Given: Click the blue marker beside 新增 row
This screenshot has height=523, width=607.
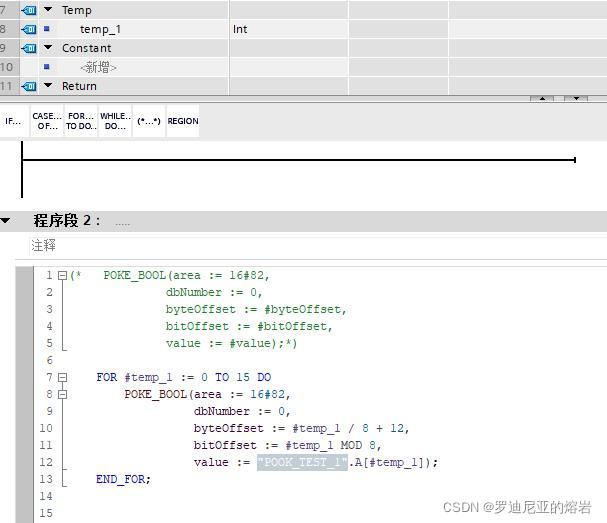Looking at the screenshot, I should point(47,67).
